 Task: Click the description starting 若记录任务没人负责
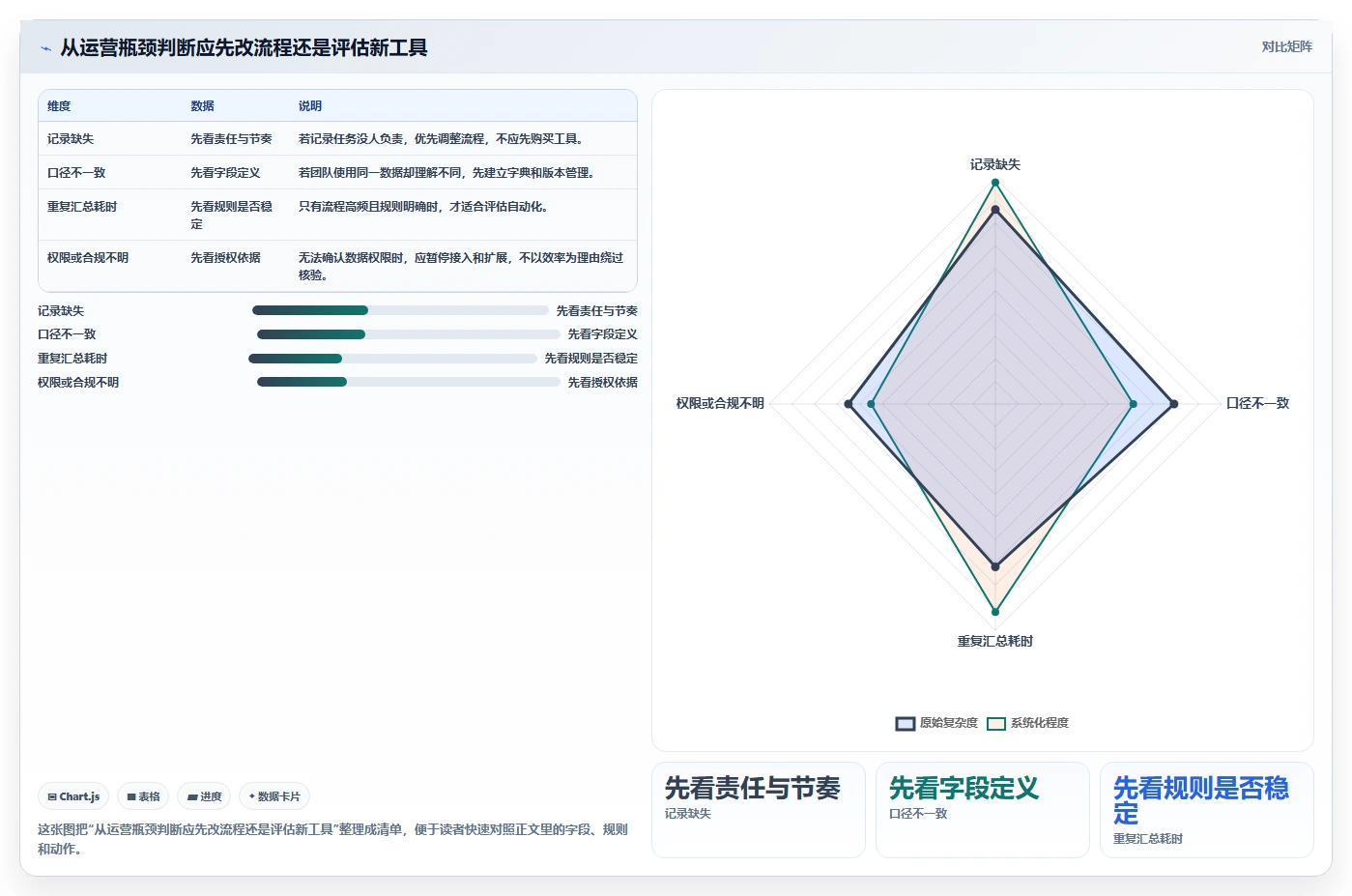coord(442,139)
